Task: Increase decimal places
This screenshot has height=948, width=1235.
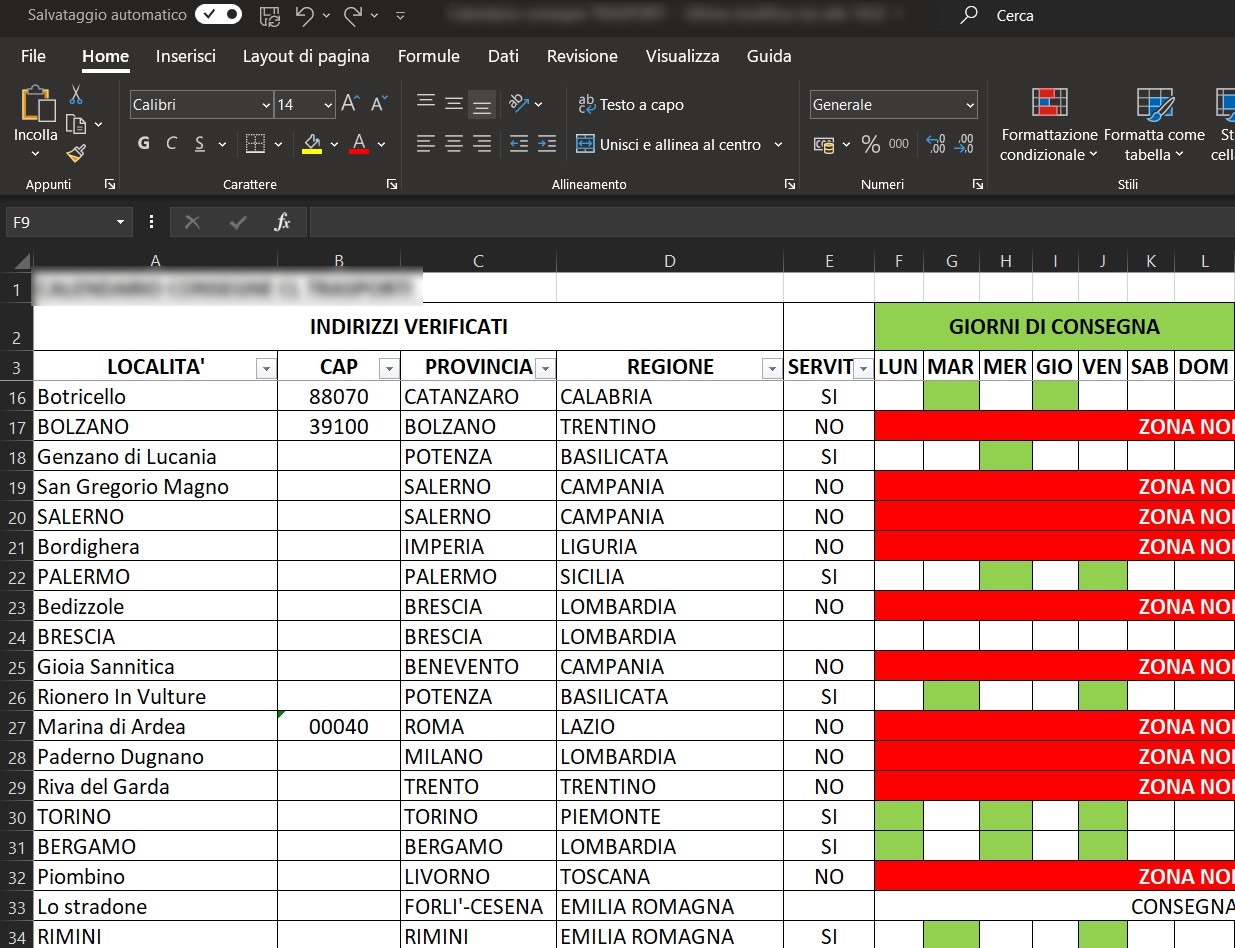Action: [x=936, y=145]
